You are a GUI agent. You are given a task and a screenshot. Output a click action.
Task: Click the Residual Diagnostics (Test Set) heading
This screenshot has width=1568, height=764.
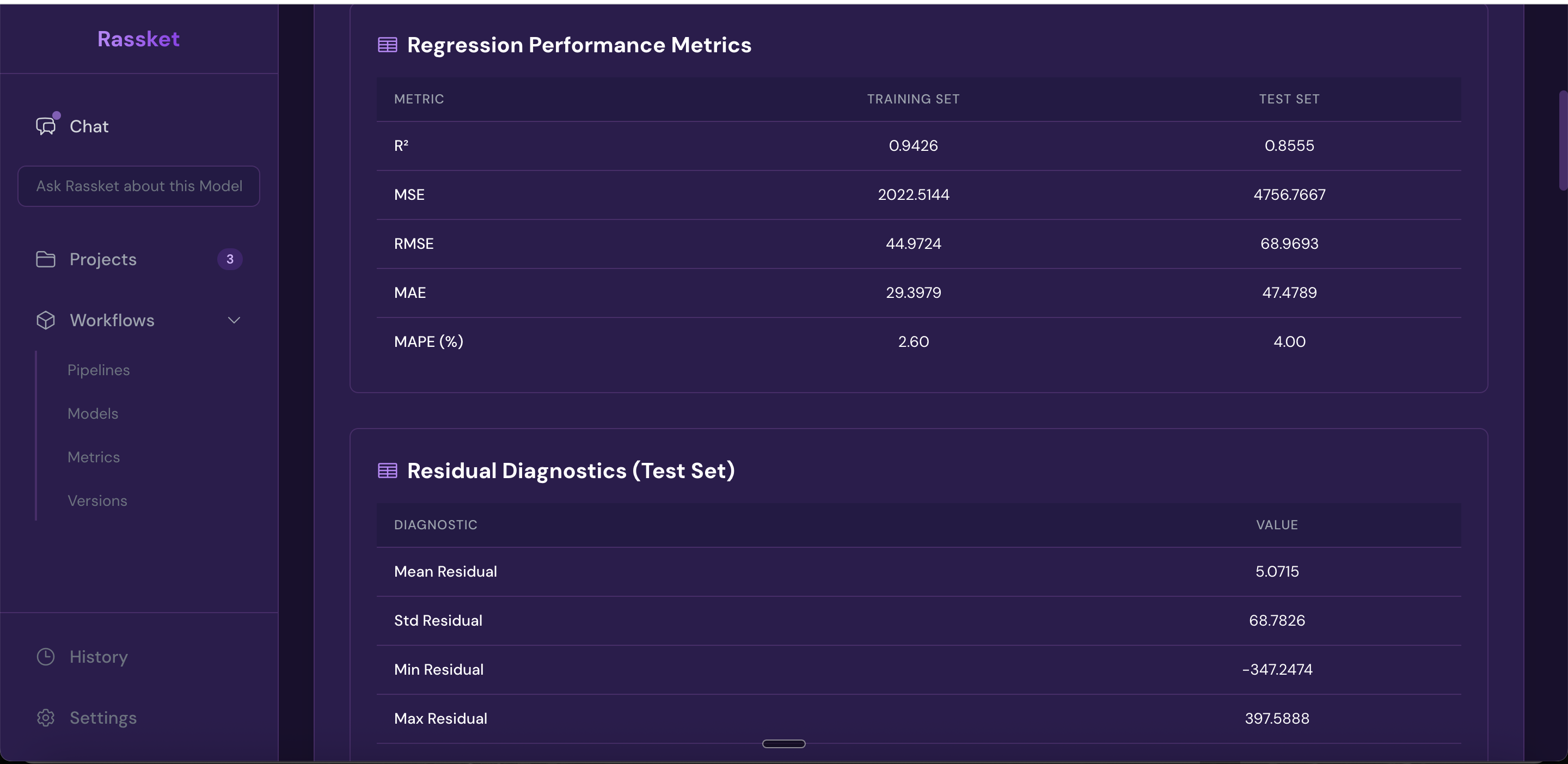[571, 470]
